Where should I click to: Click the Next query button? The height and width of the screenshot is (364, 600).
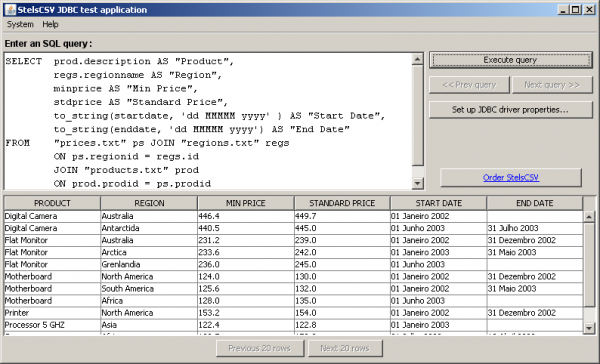click(552, 85)
